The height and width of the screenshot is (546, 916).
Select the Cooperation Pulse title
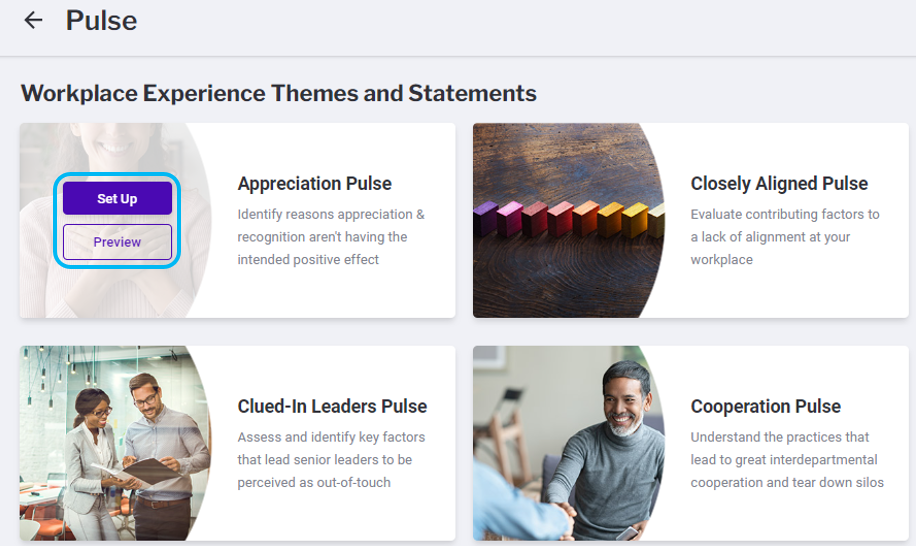[x=765, y=407]
